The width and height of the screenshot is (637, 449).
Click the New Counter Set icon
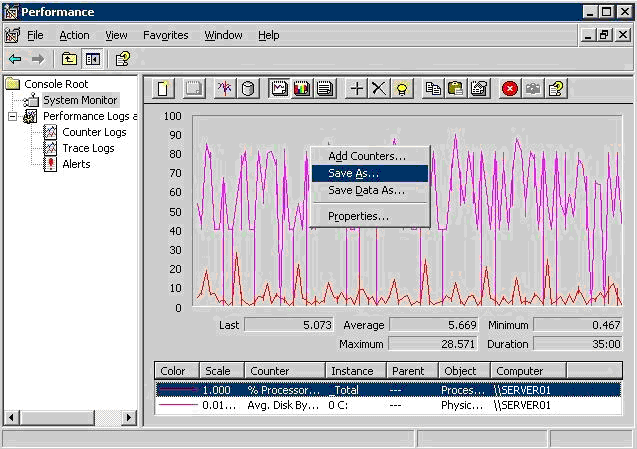point(165,88)
